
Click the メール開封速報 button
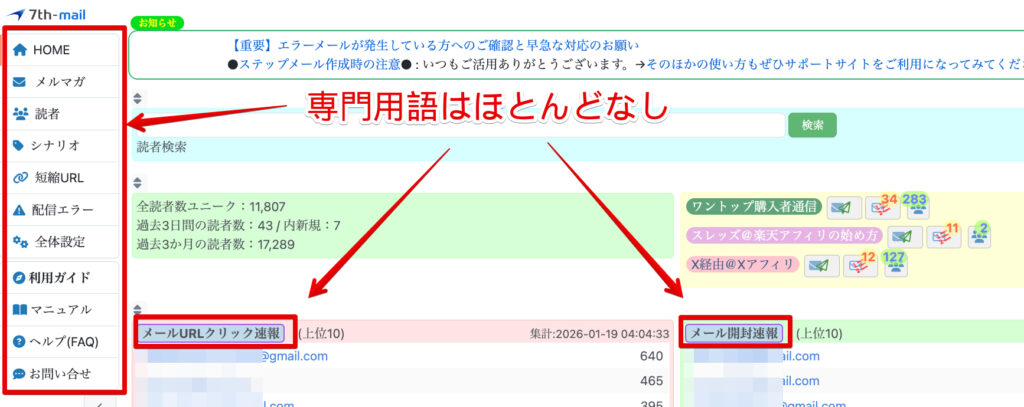click(735, 333)
